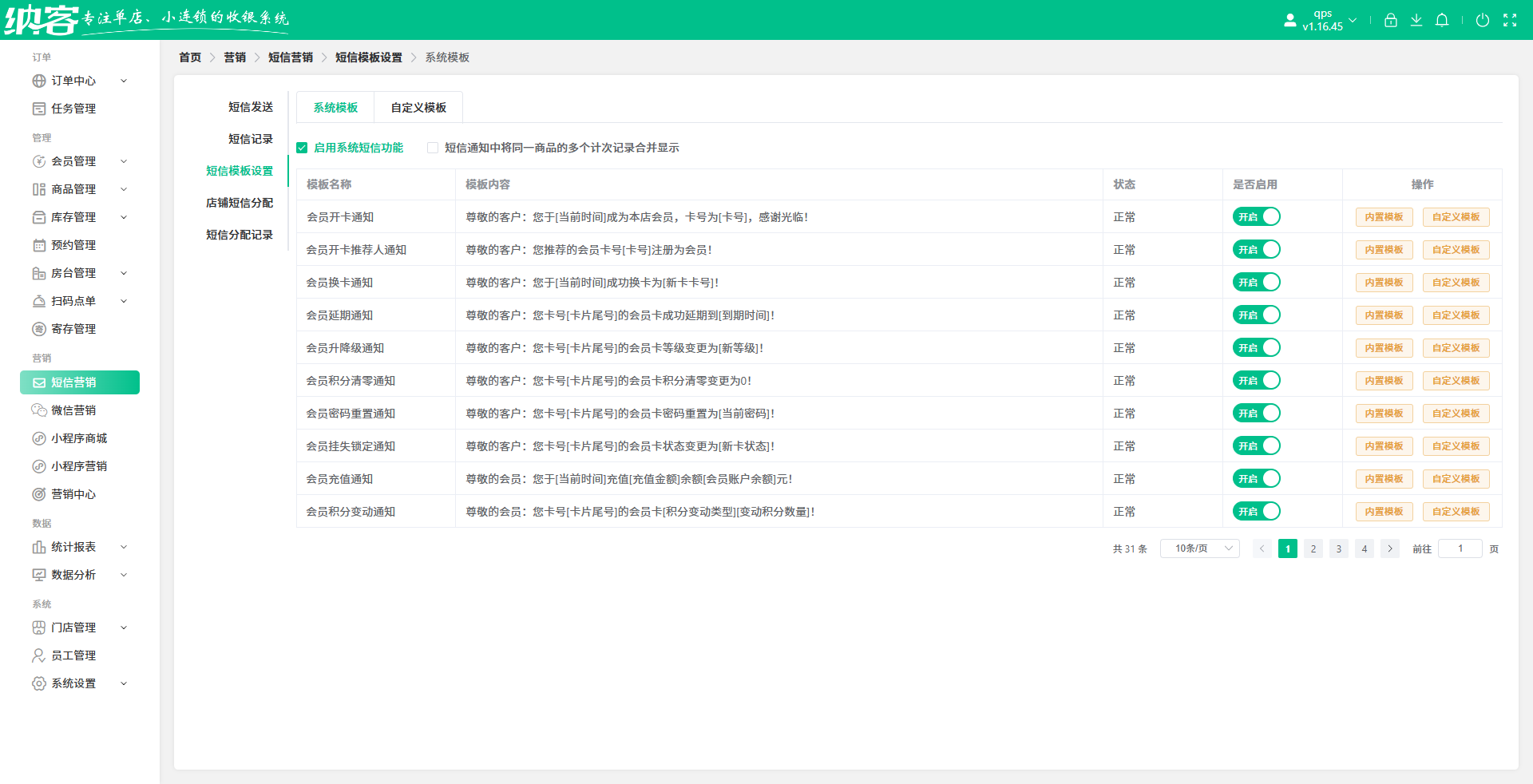Click the 寄存管理 sidebar icon
Image resolution: width=1533 pixels, height=784 pixels.
(39, 329)
